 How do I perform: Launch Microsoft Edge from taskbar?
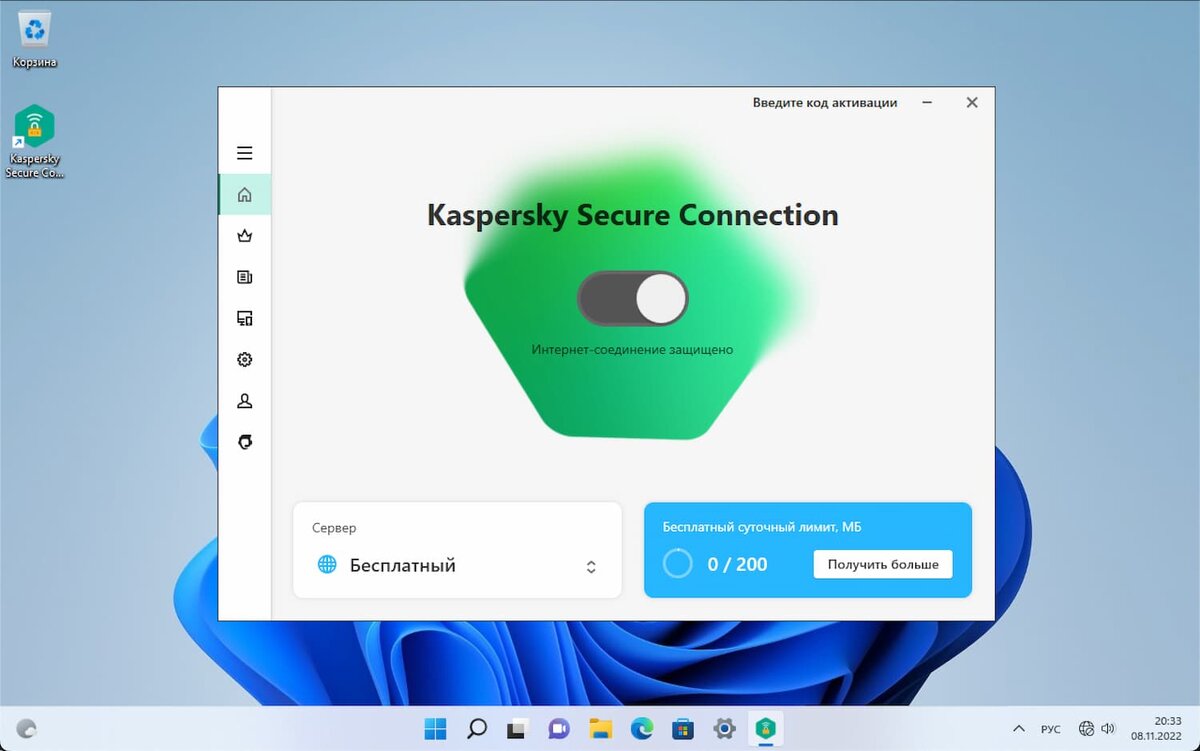[641, 729]
